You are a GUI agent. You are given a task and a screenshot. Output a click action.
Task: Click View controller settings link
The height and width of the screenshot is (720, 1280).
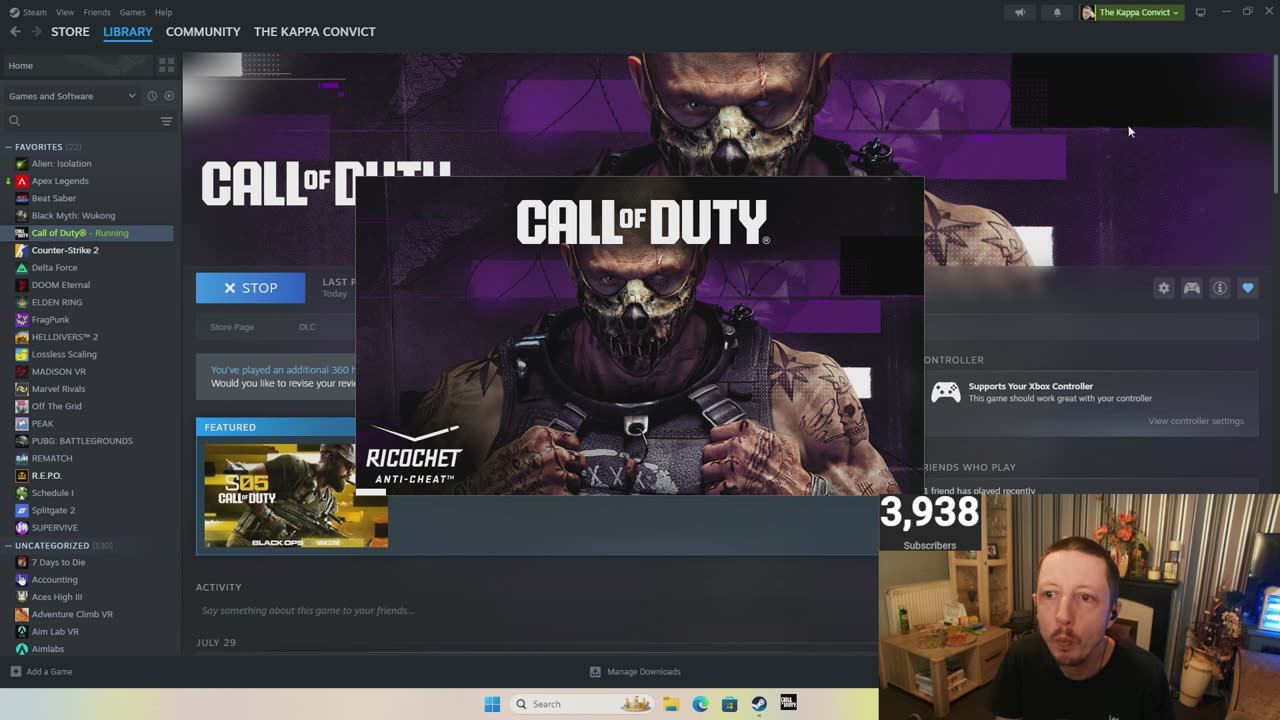(x=1196, y=421)
